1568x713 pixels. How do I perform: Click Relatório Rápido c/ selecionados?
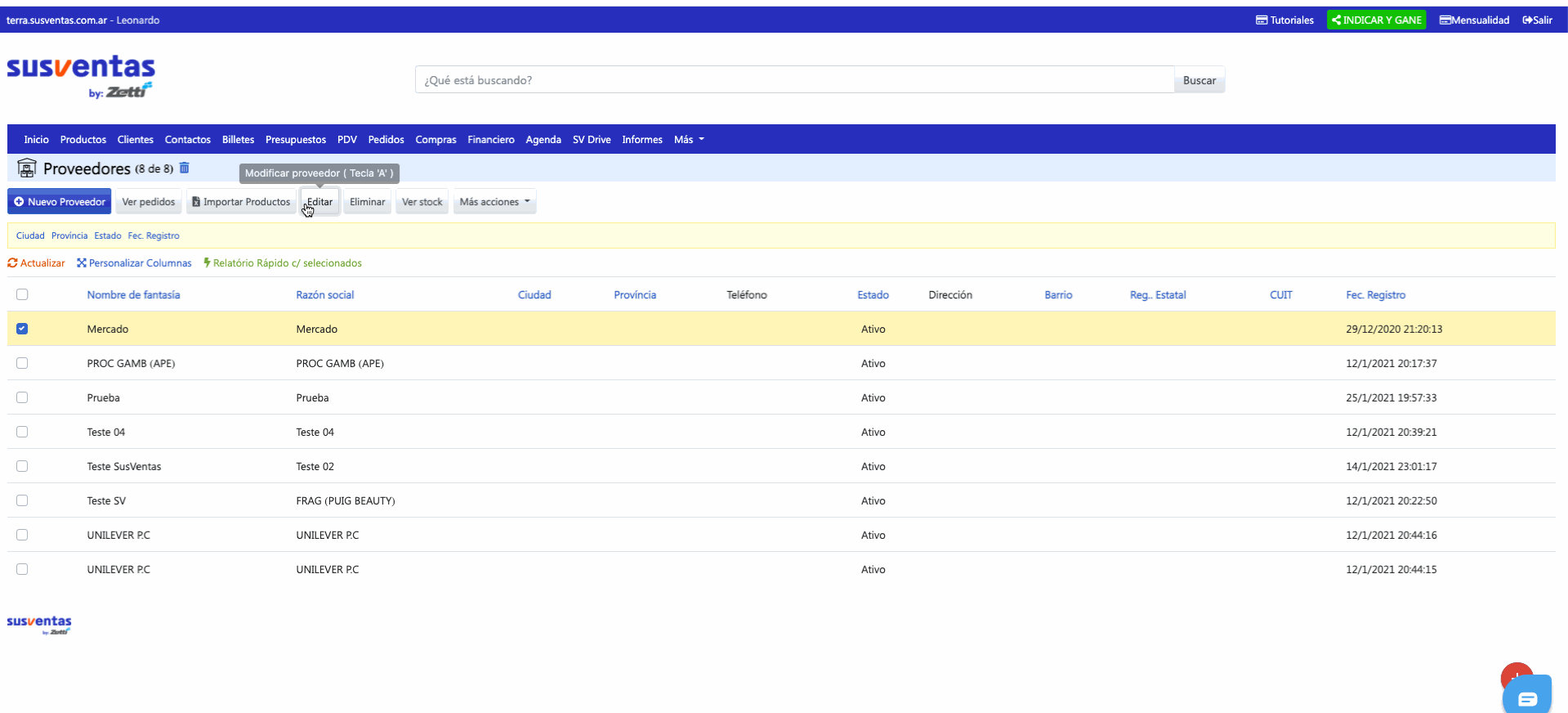283,262
